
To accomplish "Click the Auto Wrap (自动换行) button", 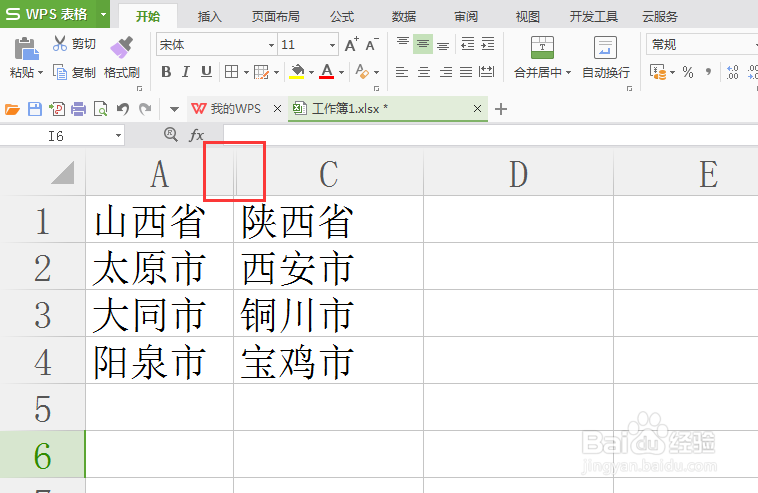I will tap(606, 57).
